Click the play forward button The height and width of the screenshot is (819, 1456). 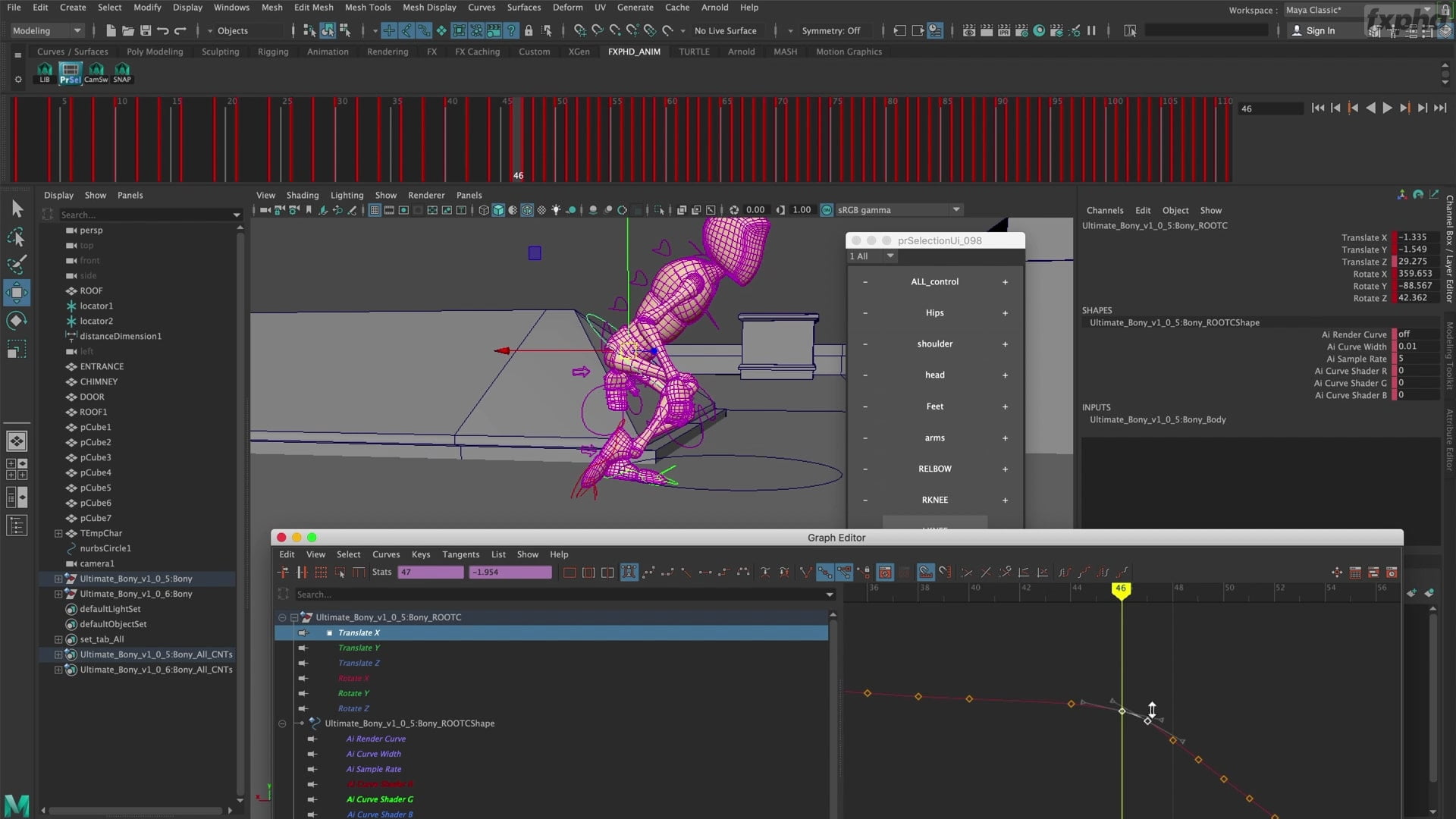click(1387, 108)
